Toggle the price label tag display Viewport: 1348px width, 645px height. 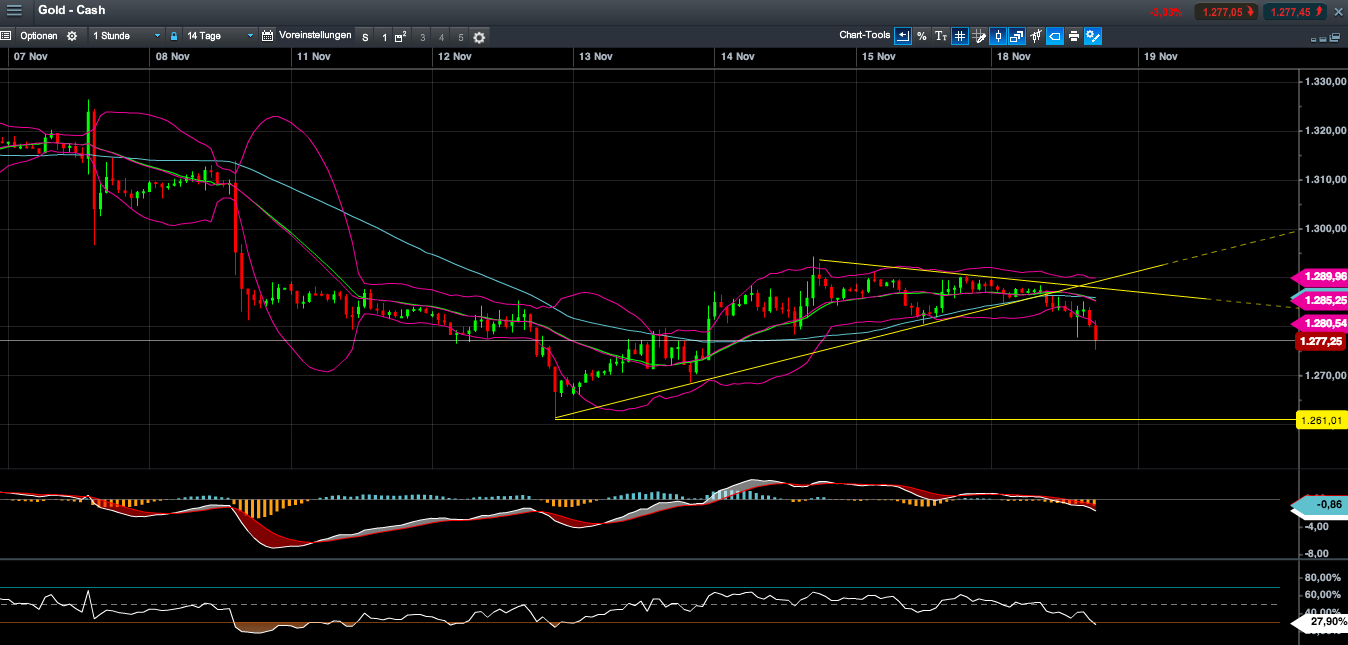coord(1054,36)
